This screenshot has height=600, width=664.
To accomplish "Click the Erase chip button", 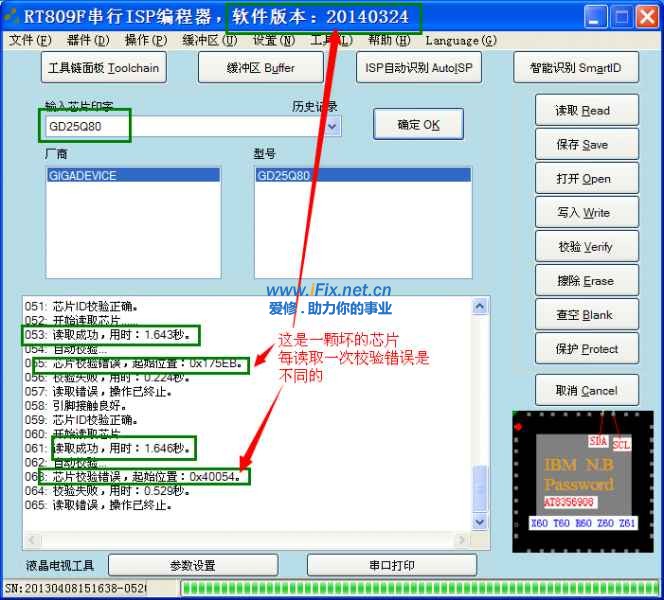I will coord(583,281).
